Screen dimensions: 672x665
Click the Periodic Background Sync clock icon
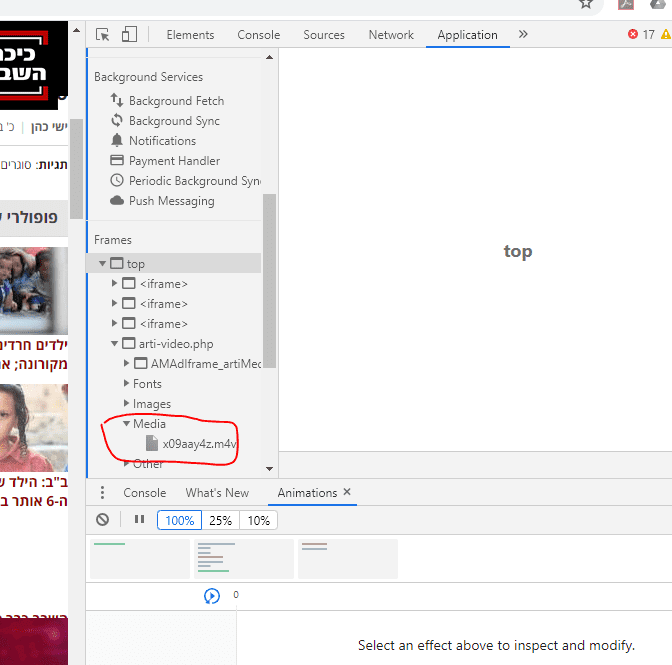117,180
